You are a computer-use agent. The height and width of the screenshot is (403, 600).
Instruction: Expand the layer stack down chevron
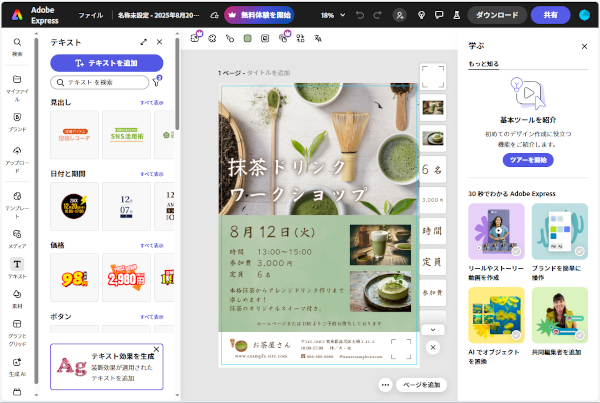(432, 327)
